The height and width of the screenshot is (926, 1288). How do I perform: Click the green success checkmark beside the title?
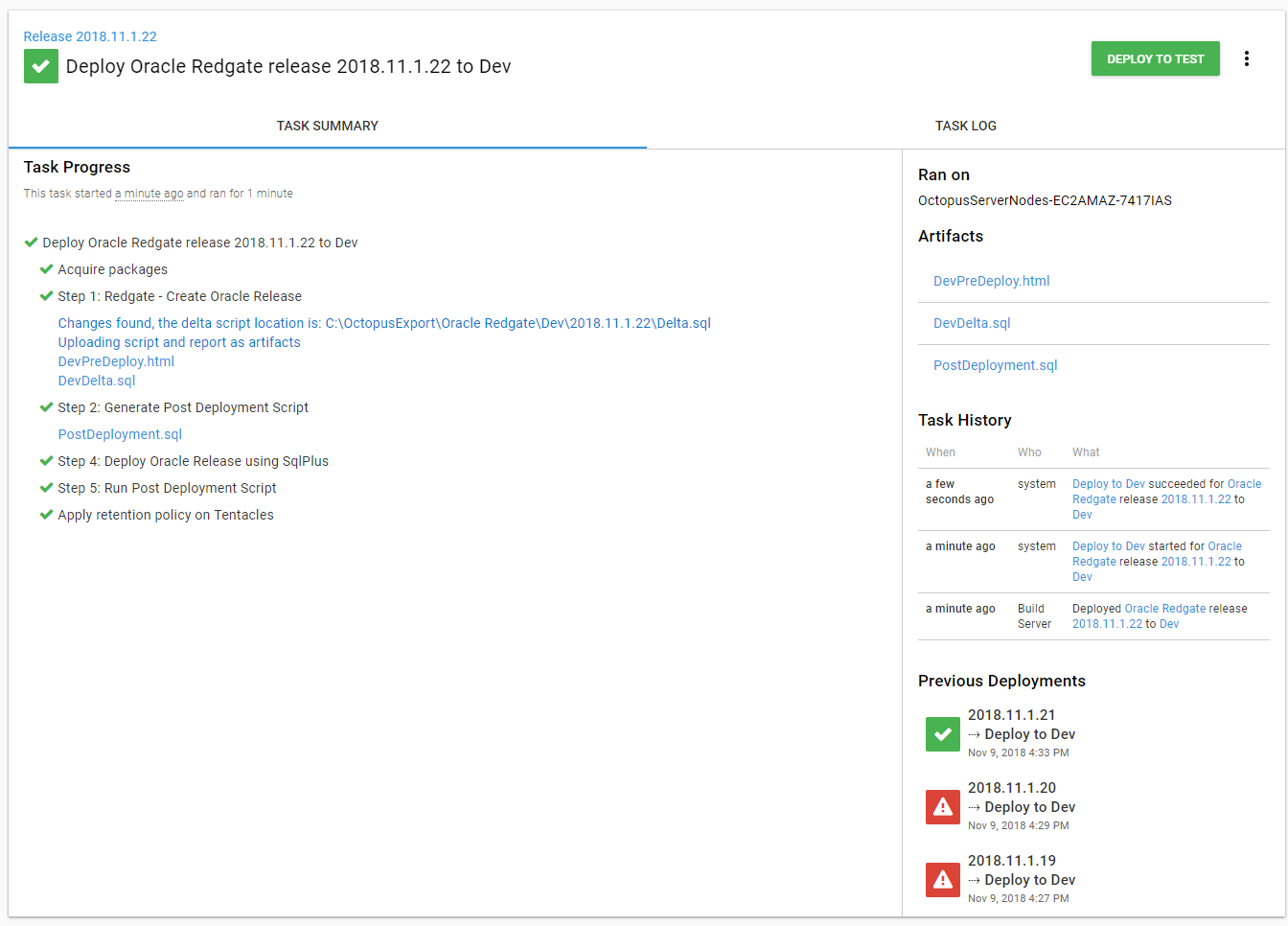40,66
